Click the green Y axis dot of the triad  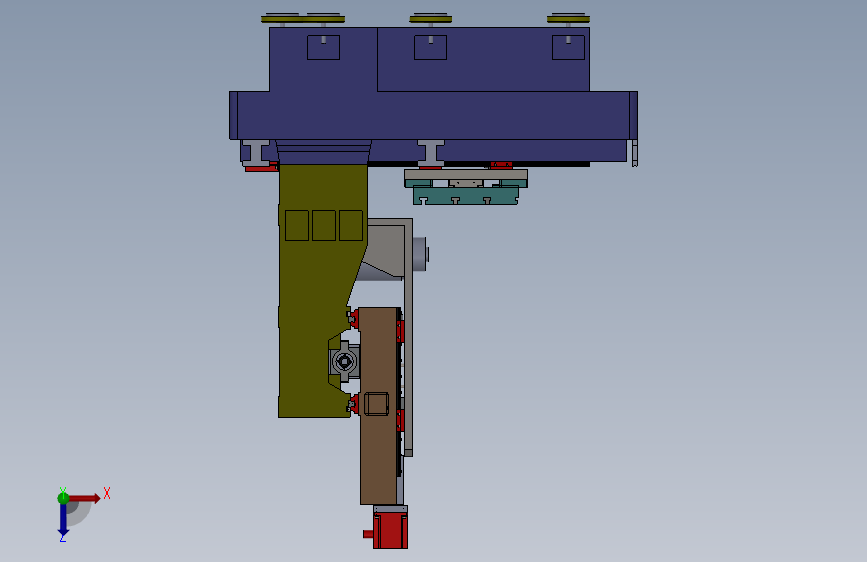(x=63, y=498)
